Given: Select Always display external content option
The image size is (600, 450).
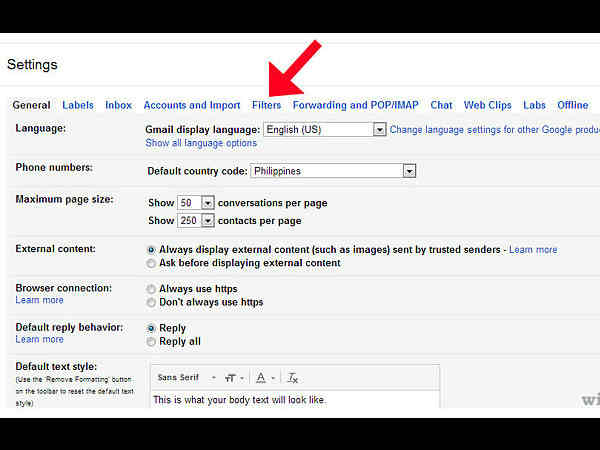Looking at the screenshot, I should click(x=151, y=250).
